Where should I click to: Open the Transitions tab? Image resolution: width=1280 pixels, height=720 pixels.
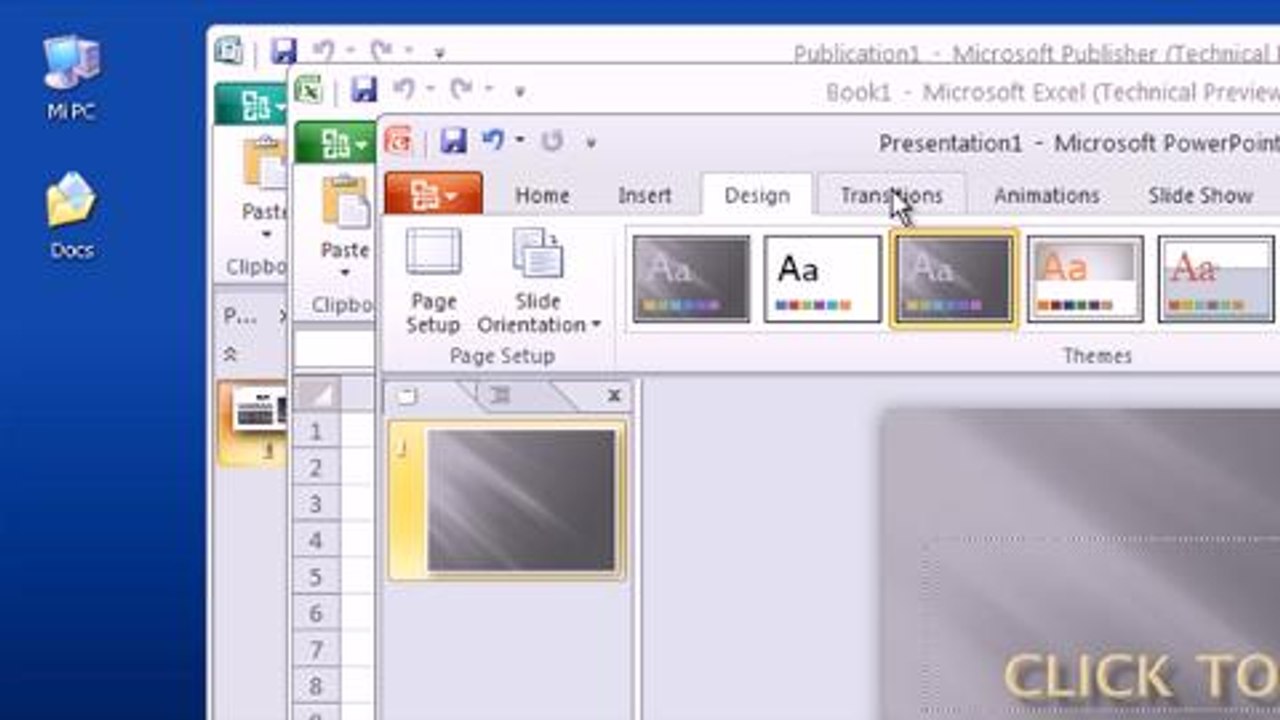click(891, 195)
